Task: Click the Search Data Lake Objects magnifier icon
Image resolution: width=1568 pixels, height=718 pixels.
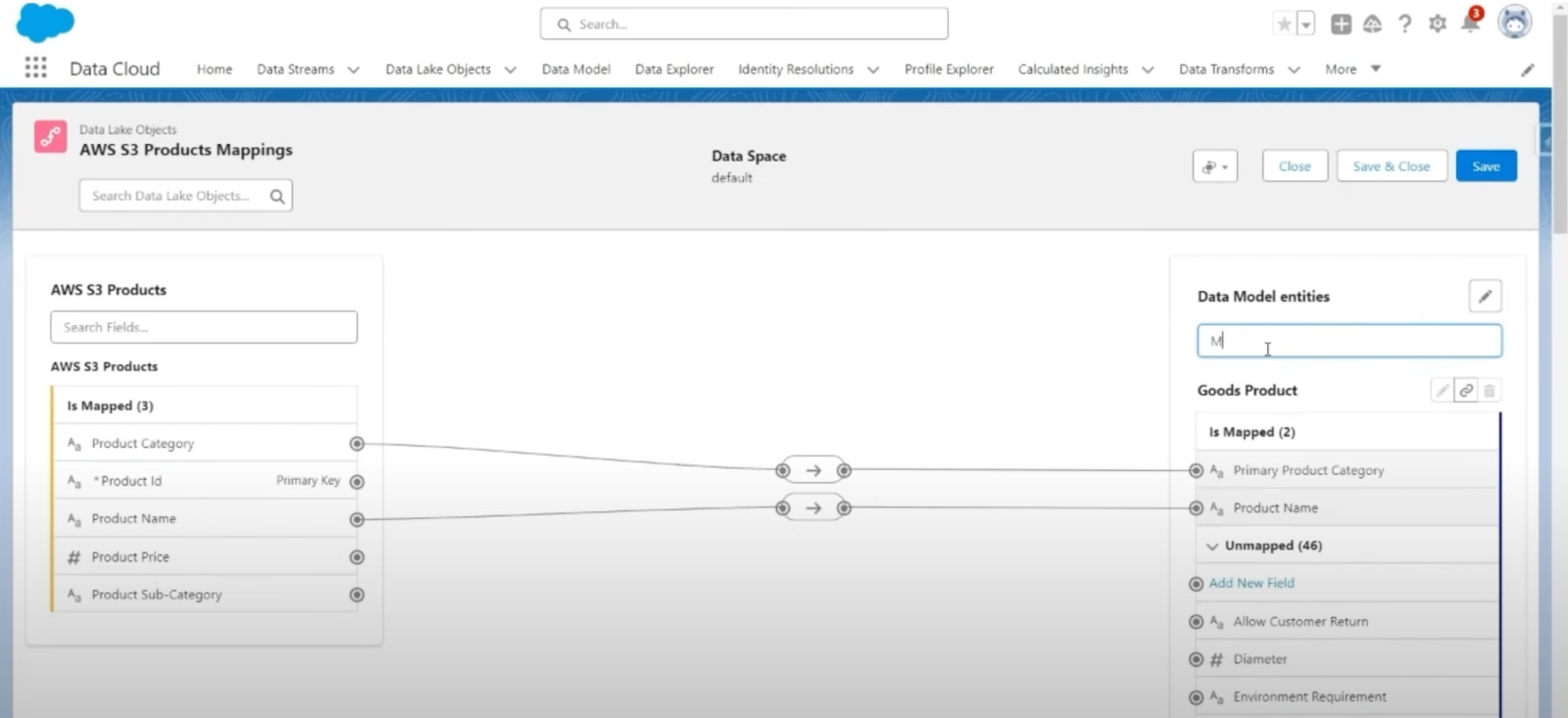Action: click(x=277, y=196)
